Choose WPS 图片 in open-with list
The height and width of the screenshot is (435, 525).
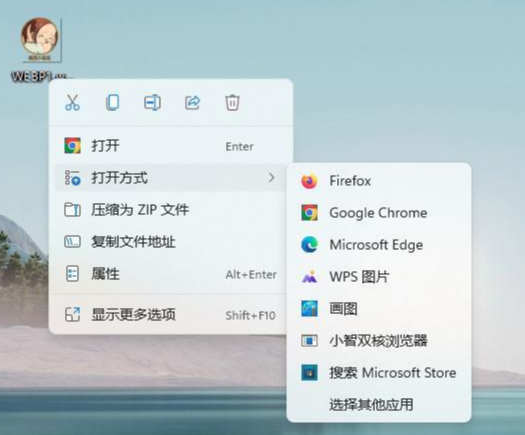coord(379,277)
